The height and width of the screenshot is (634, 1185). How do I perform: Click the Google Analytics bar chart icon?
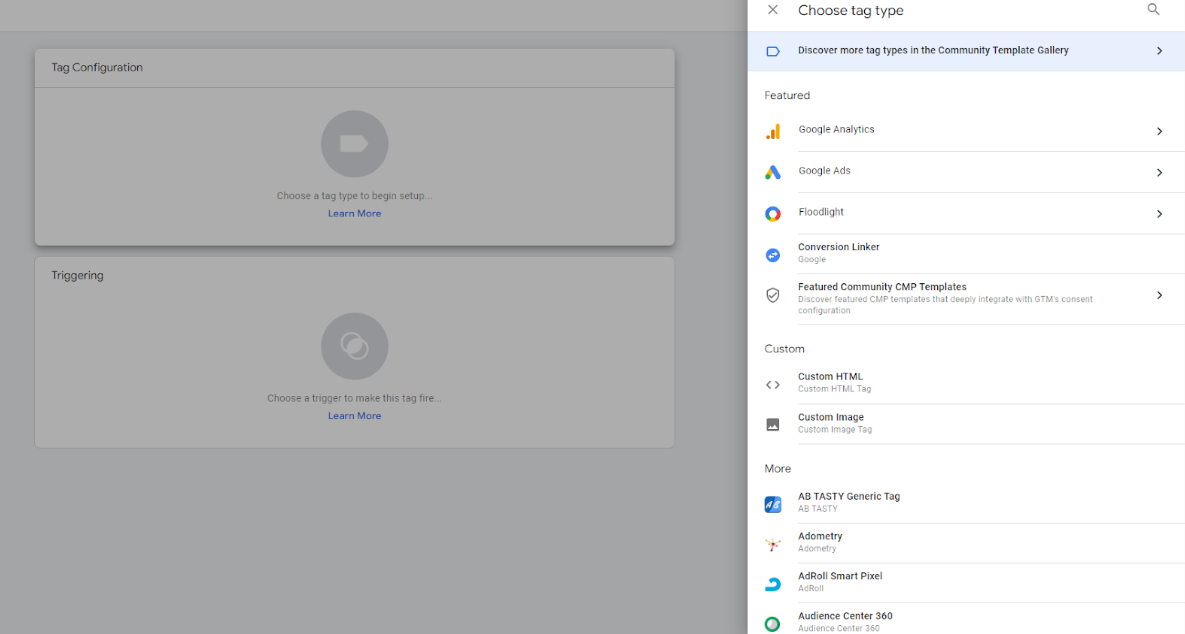coord(772,131)
